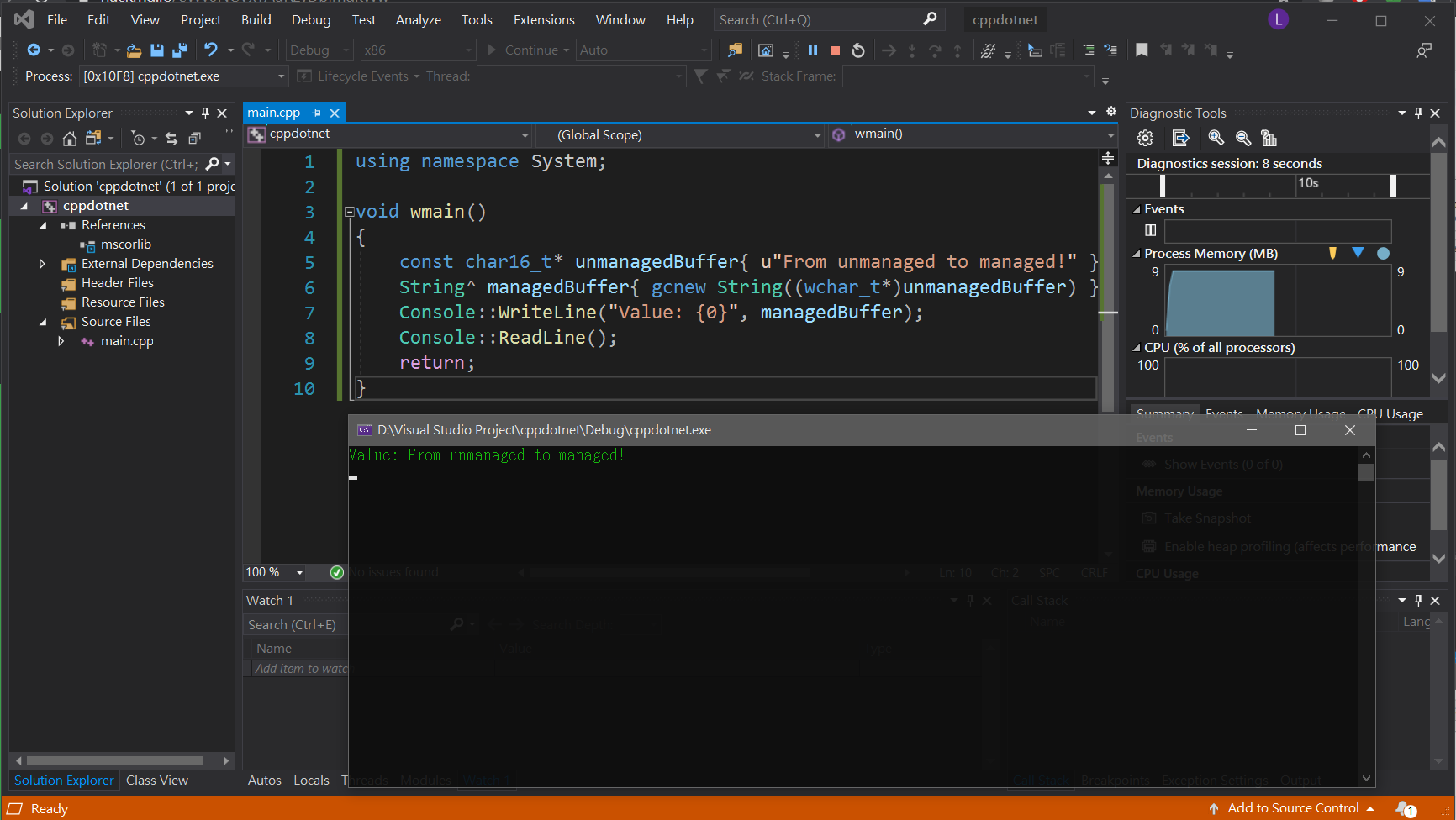Viewport: 1456px width, 820px height.
Task: Click the editor settings gear near tab row
Action: click(1111, 111)
